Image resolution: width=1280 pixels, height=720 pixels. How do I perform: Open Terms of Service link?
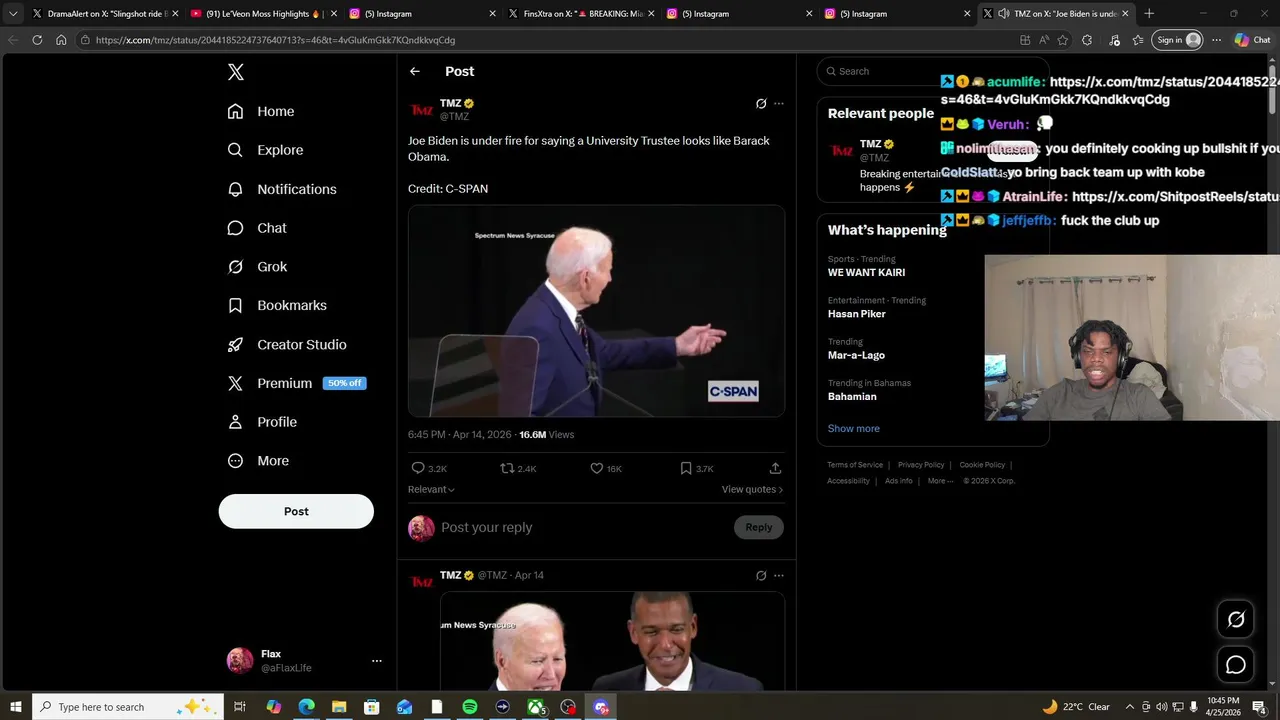[855, 465]
